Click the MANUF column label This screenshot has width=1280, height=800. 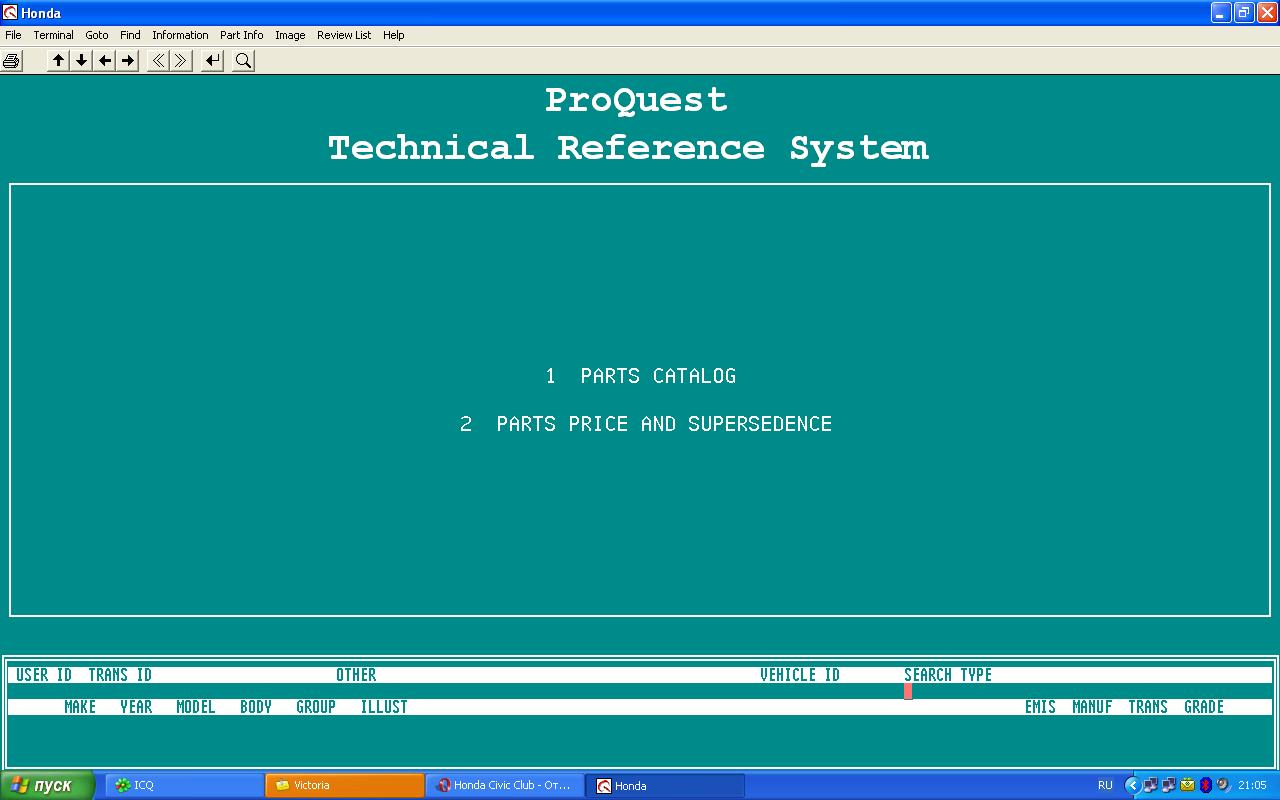point(1092,707)
